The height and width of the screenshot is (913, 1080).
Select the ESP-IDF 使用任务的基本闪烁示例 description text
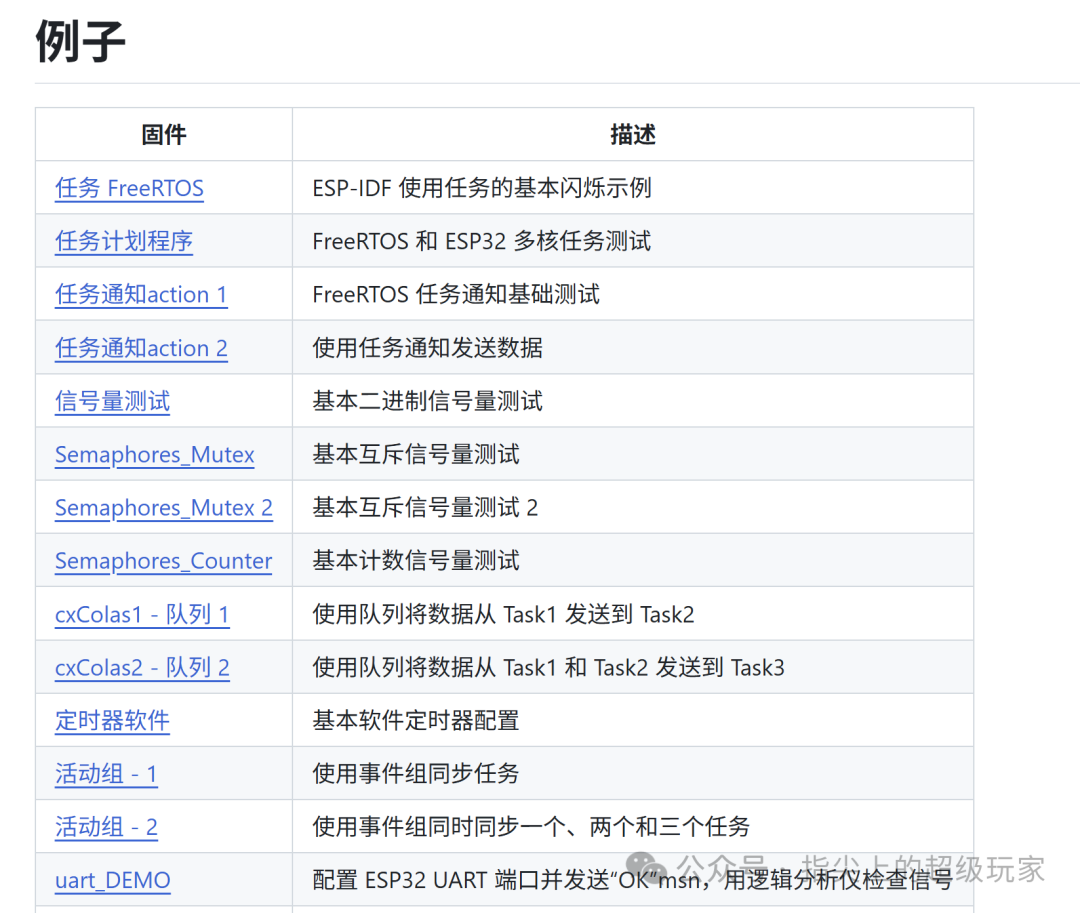tap(481, 188)
